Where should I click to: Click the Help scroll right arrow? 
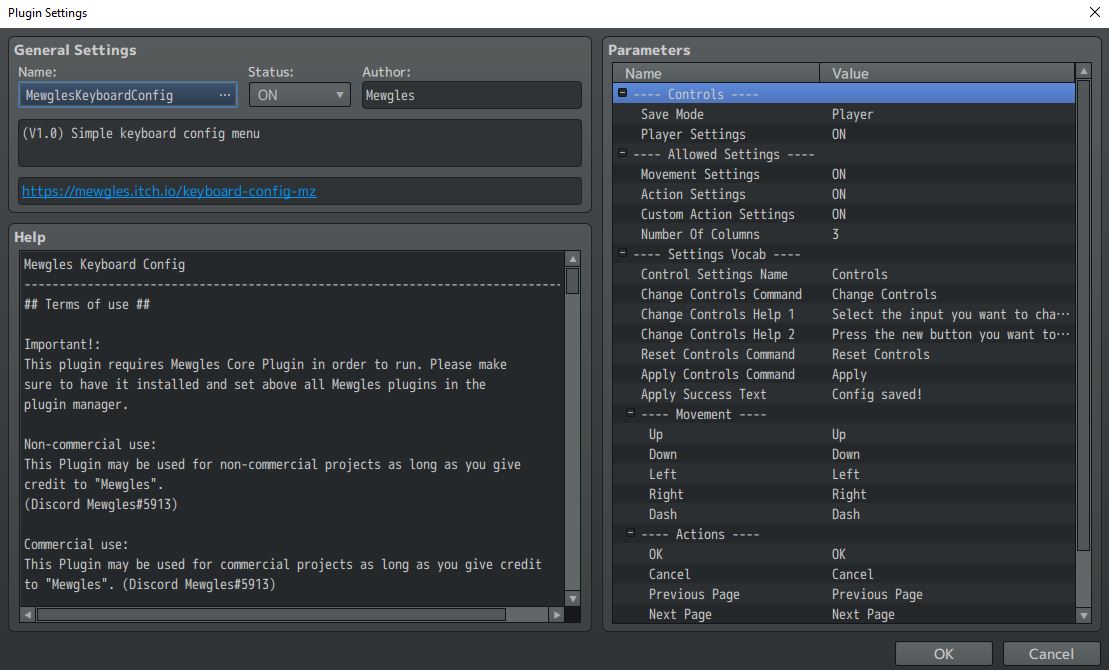(x=557, y=615)
